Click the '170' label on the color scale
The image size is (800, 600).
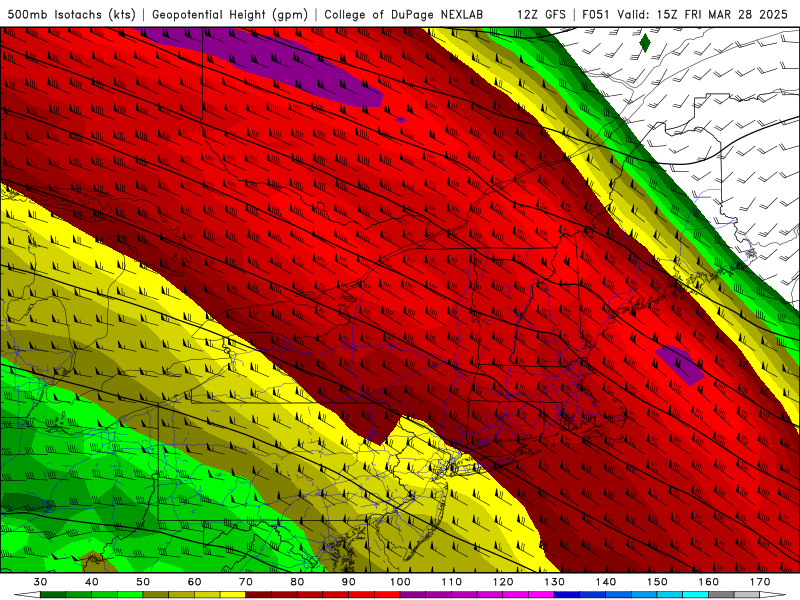(x=760, y=582)
